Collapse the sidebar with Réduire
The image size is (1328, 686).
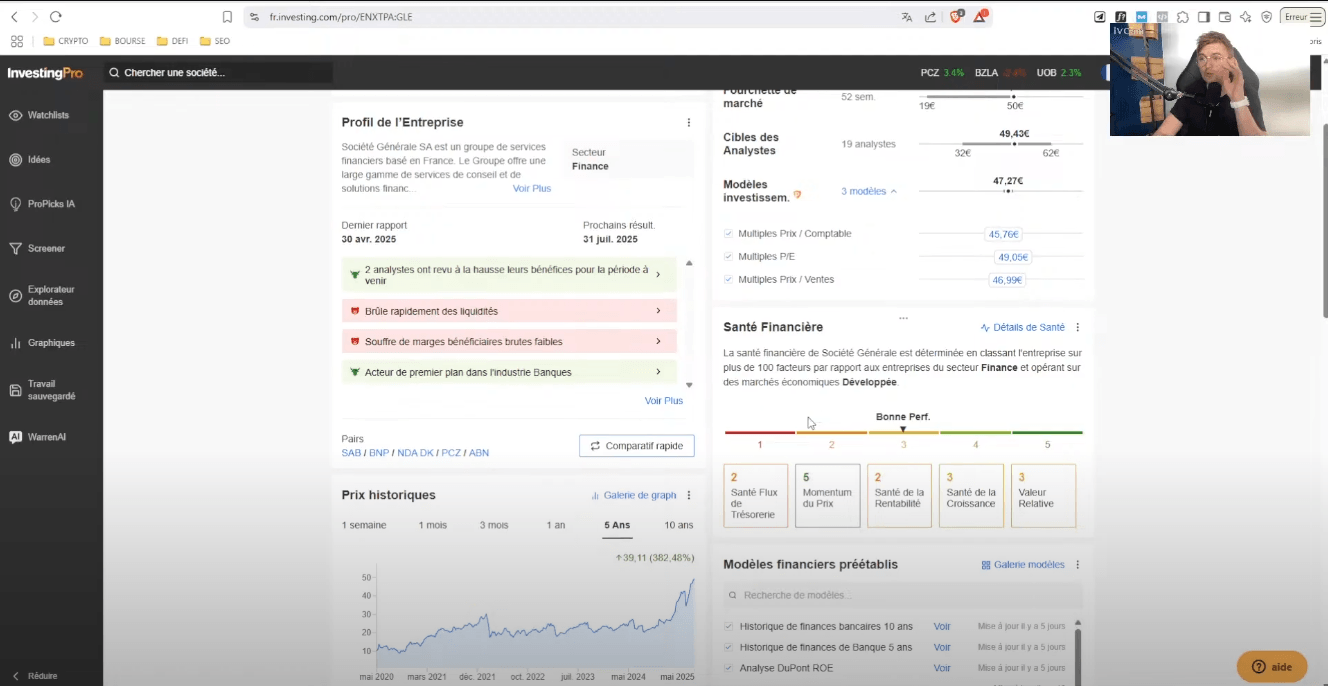(x=35, y=676)
